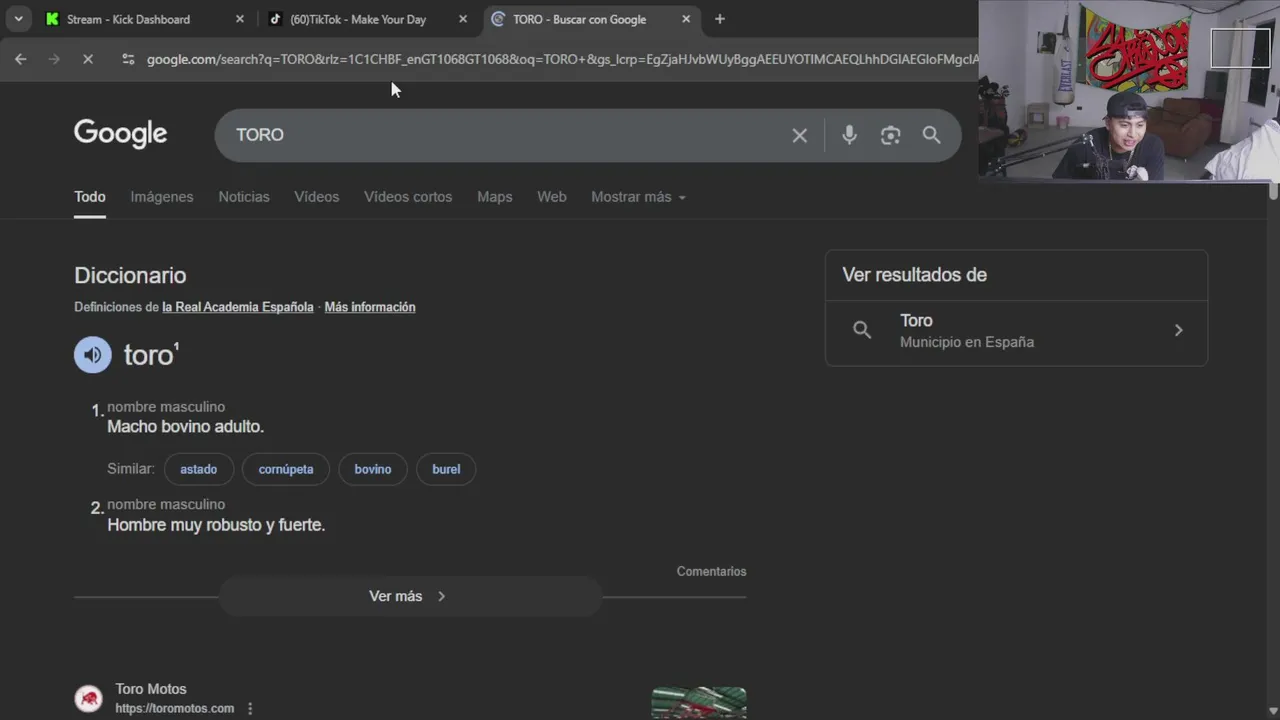
Task: Click page vertical scrollbar
Action: [x=1273, y=190]
